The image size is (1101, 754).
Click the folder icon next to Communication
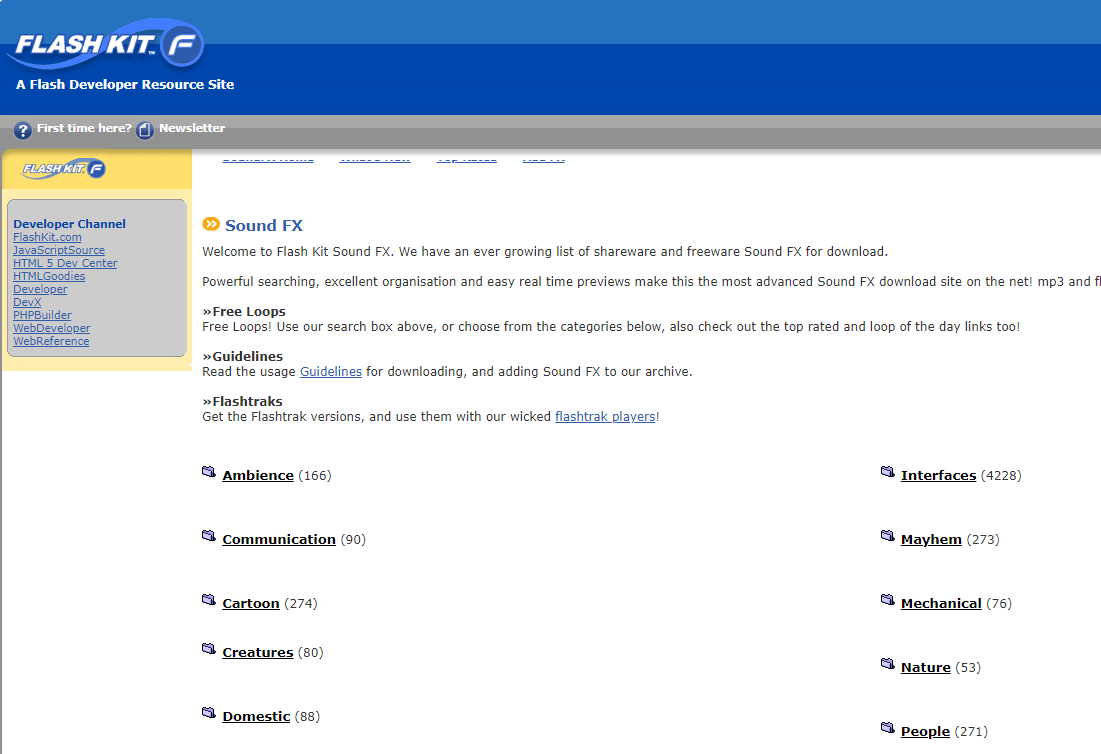click(x=209, y=535)
